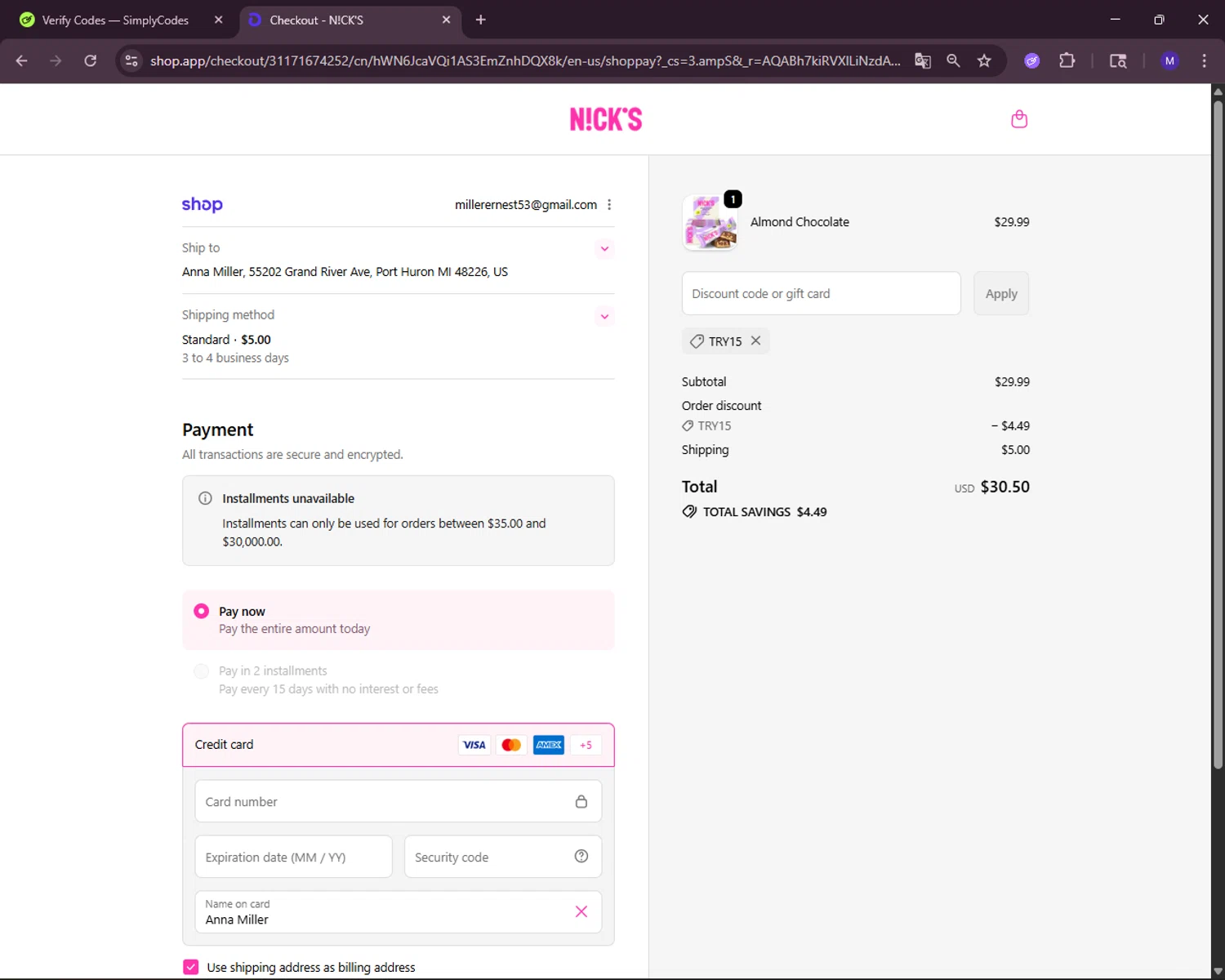
Task: Click the shipping address Anna Miller line
Action: [x=345, y=272]
